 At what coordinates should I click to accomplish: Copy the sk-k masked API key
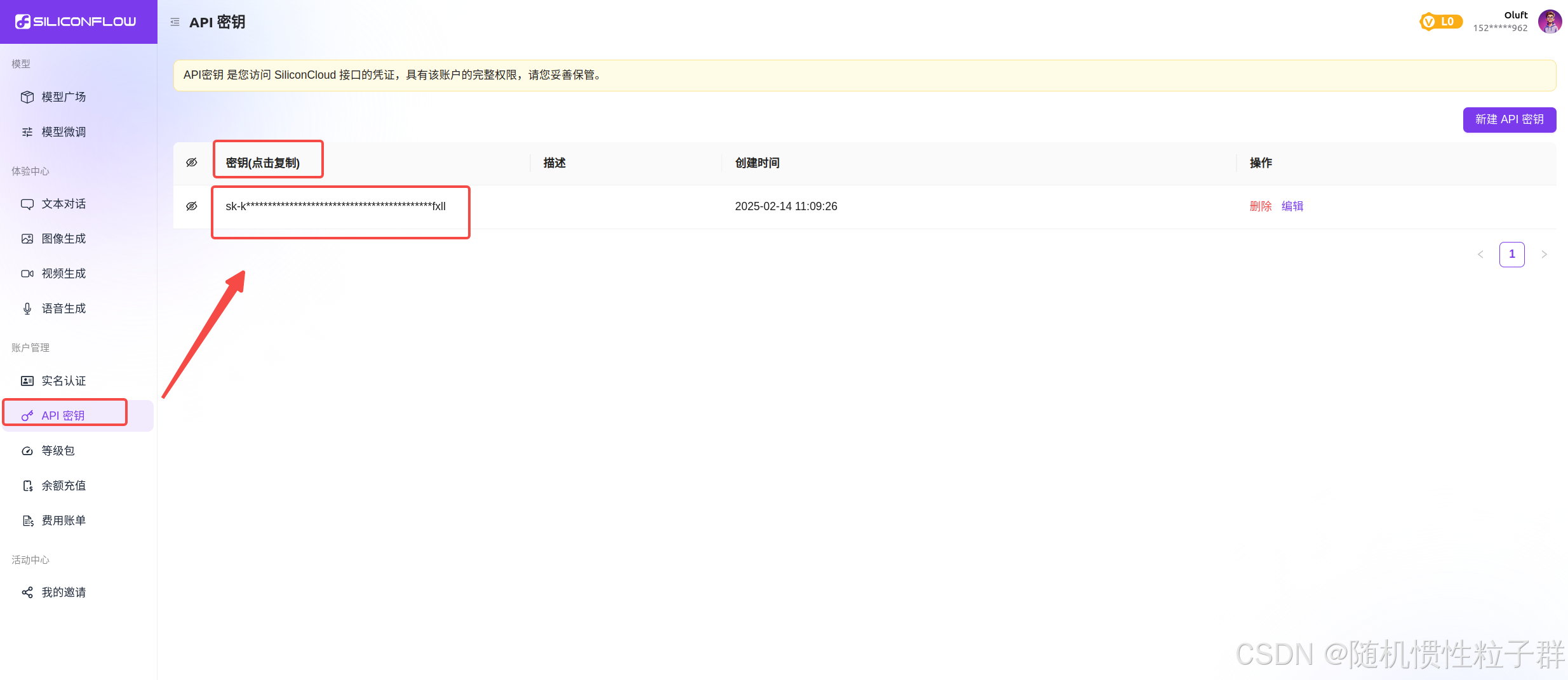pos(336,206)
